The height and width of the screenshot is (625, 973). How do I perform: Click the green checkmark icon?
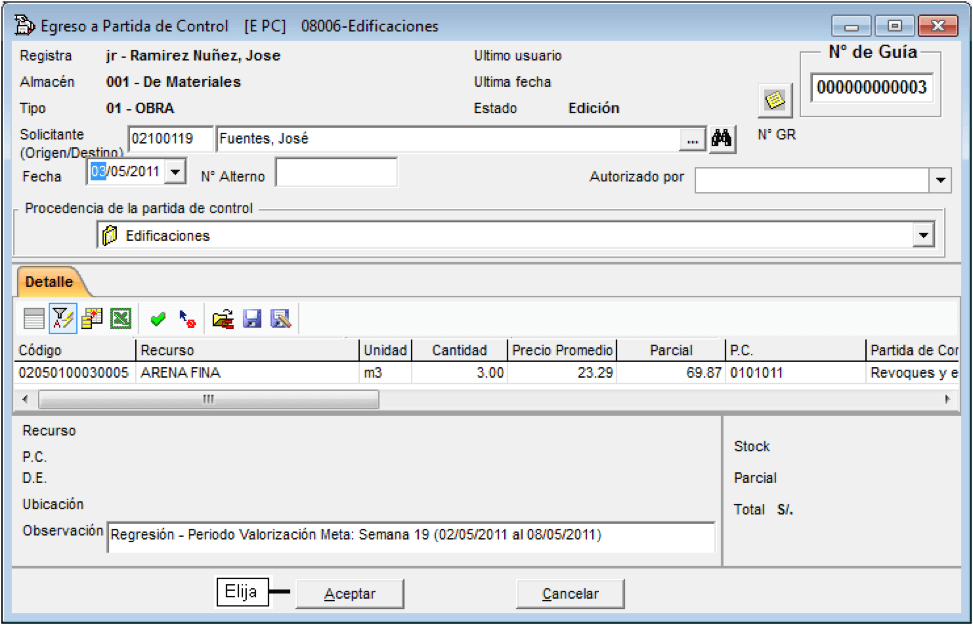pos(158,319)
